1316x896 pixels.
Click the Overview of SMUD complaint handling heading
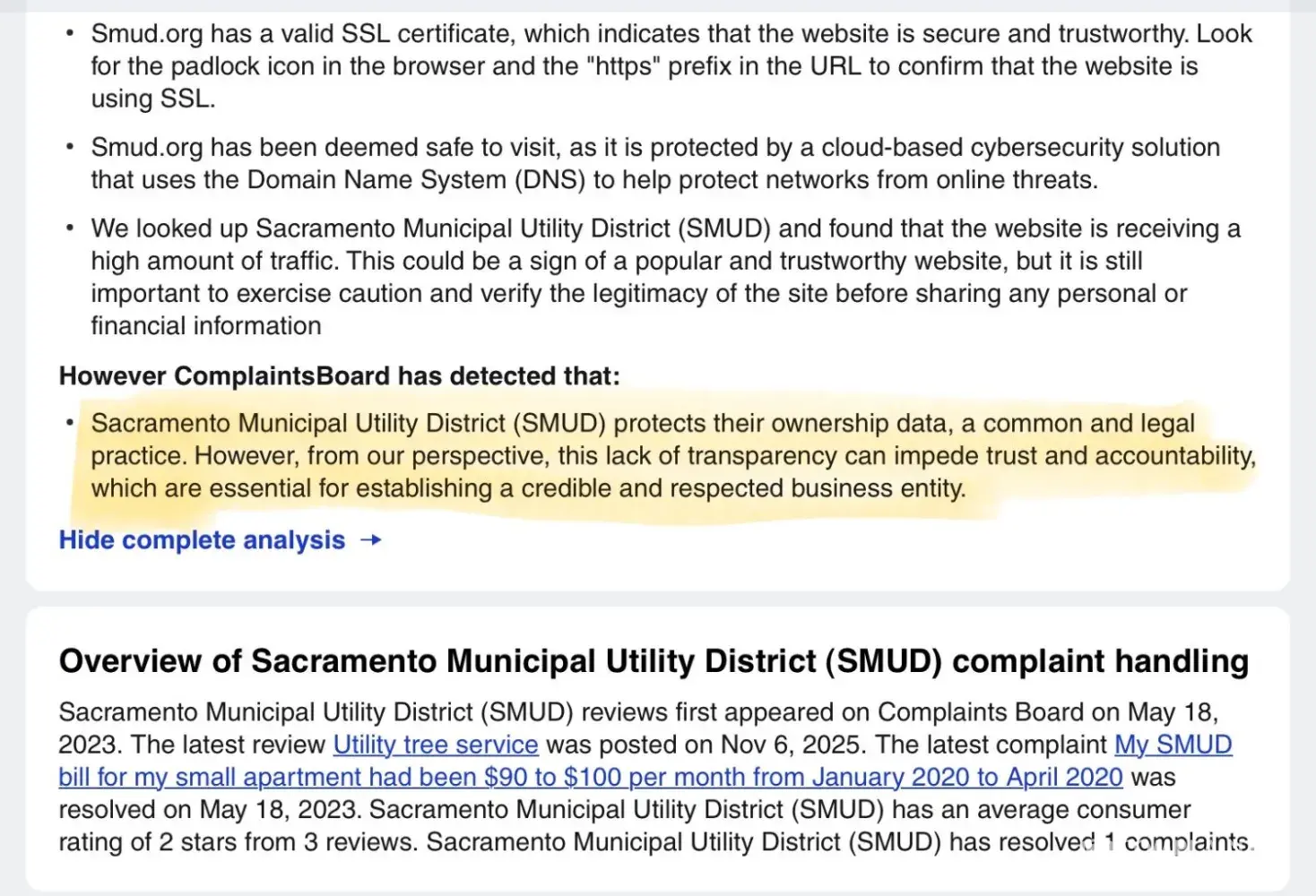654,661
